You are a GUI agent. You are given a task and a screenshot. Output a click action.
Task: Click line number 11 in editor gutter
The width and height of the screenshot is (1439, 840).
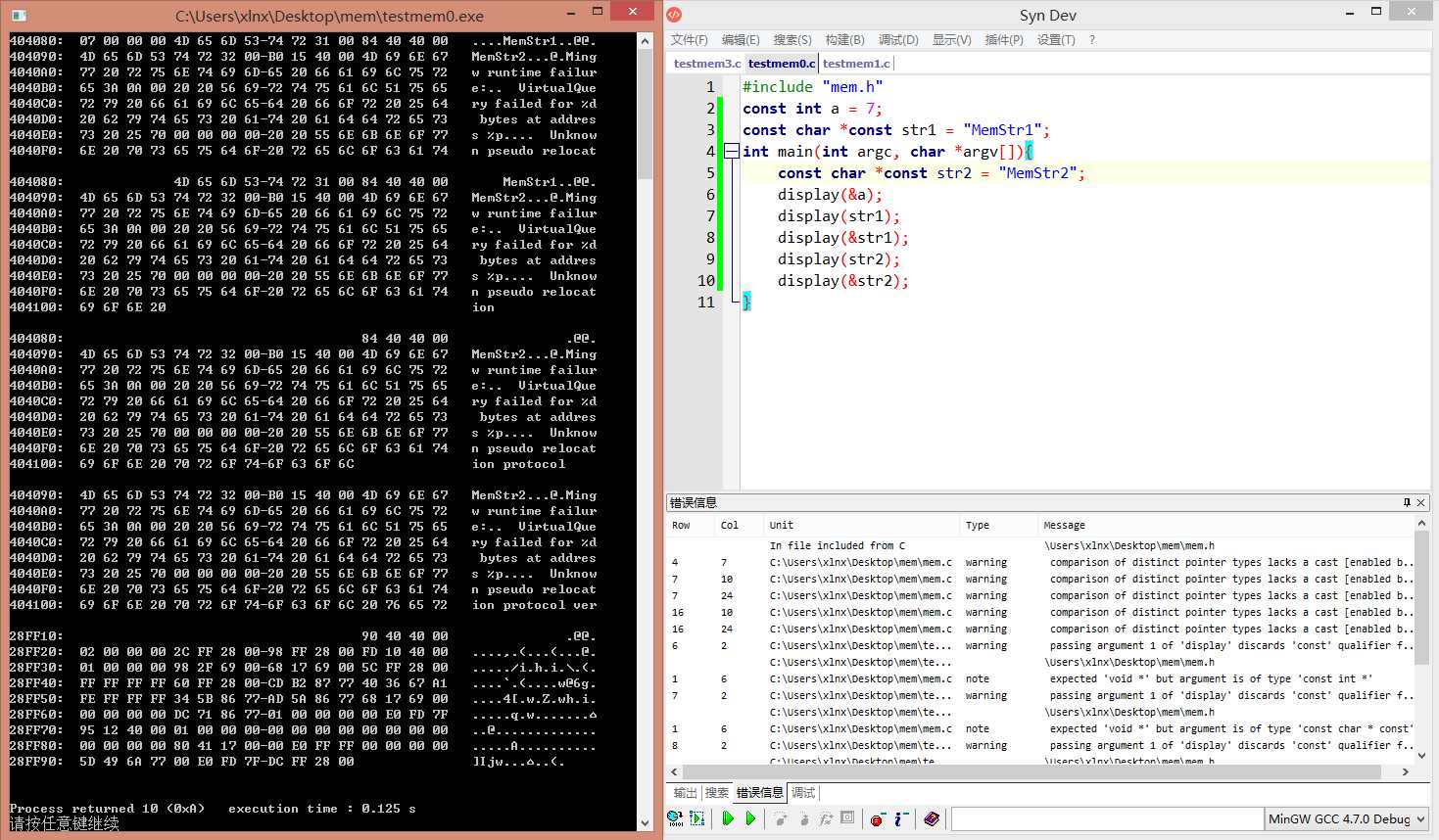click(705, 303)
